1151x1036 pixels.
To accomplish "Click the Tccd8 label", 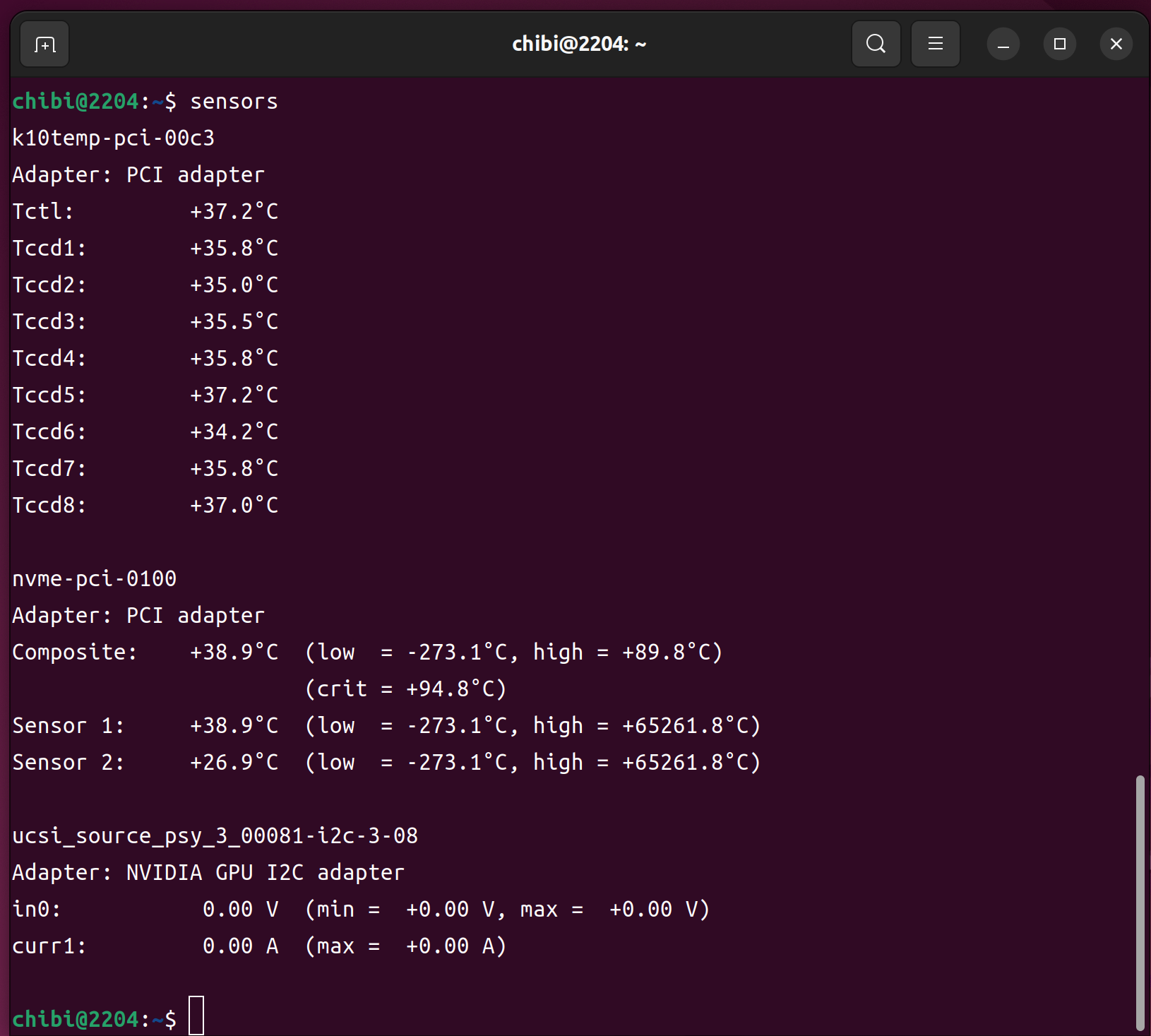I will coord(49,506).
